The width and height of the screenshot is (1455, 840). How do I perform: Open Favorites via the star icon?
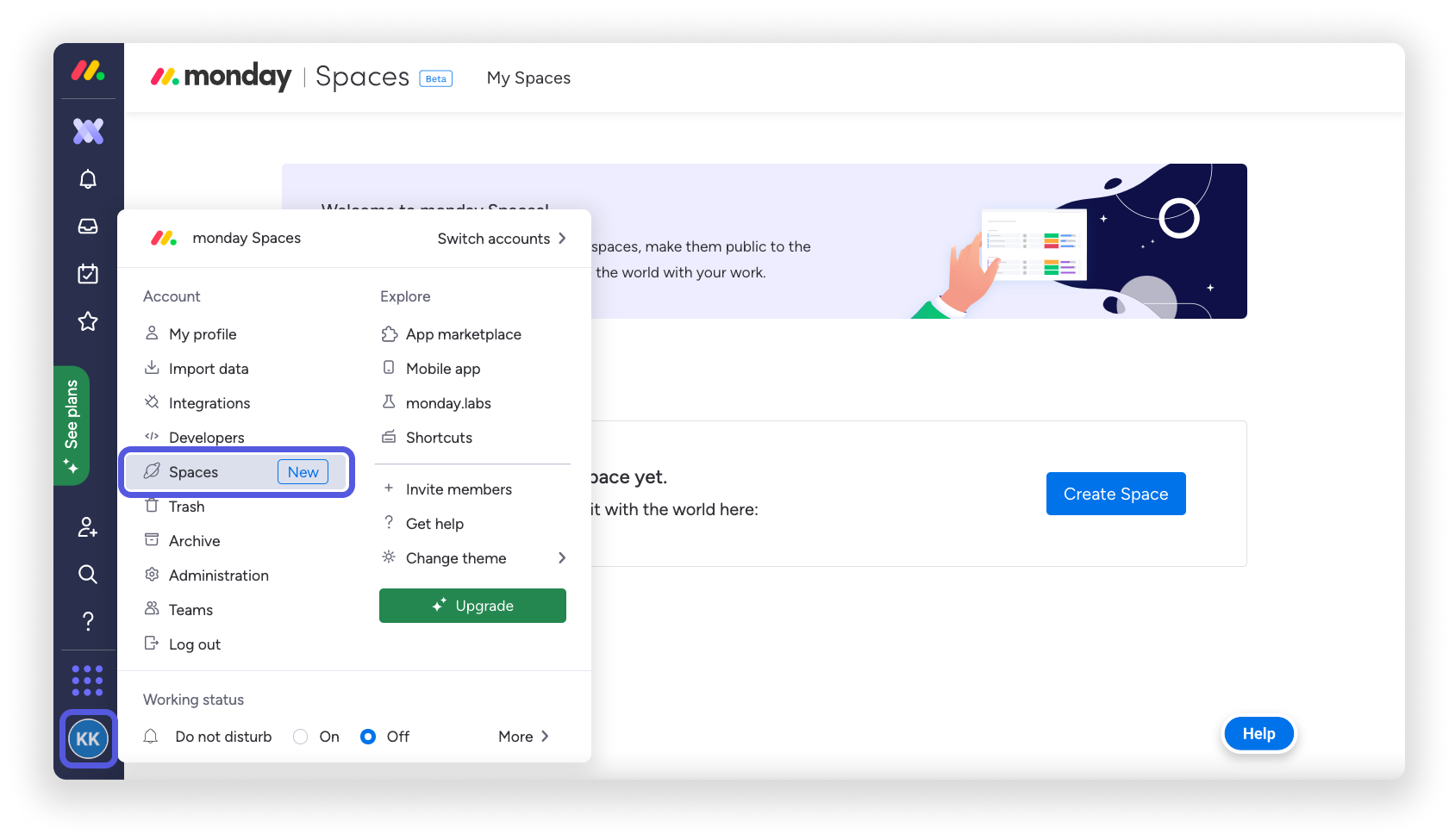pos(87,320)
